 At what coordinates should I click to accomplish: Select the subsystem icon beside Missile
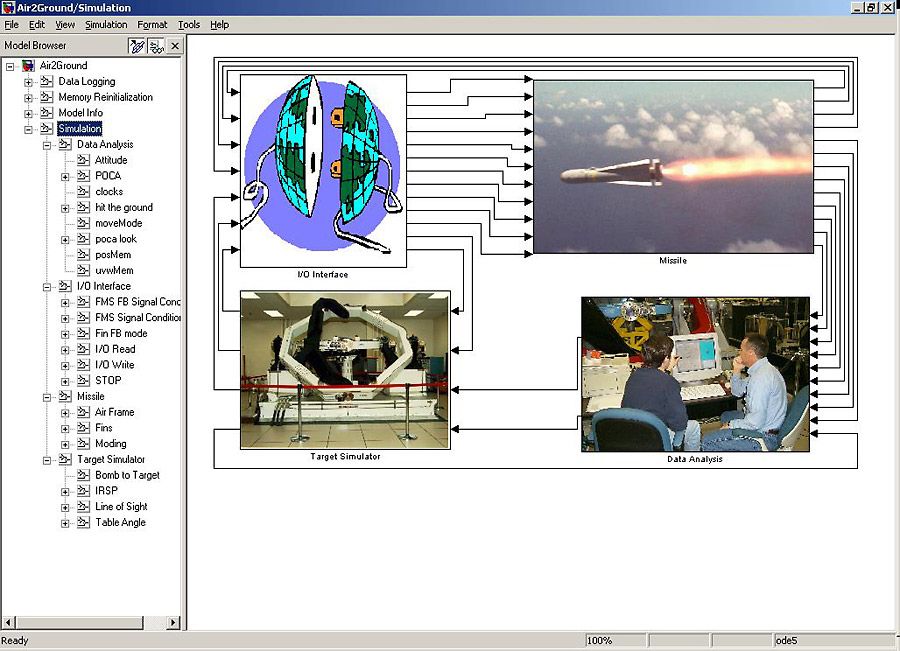[x=66, y=397]
